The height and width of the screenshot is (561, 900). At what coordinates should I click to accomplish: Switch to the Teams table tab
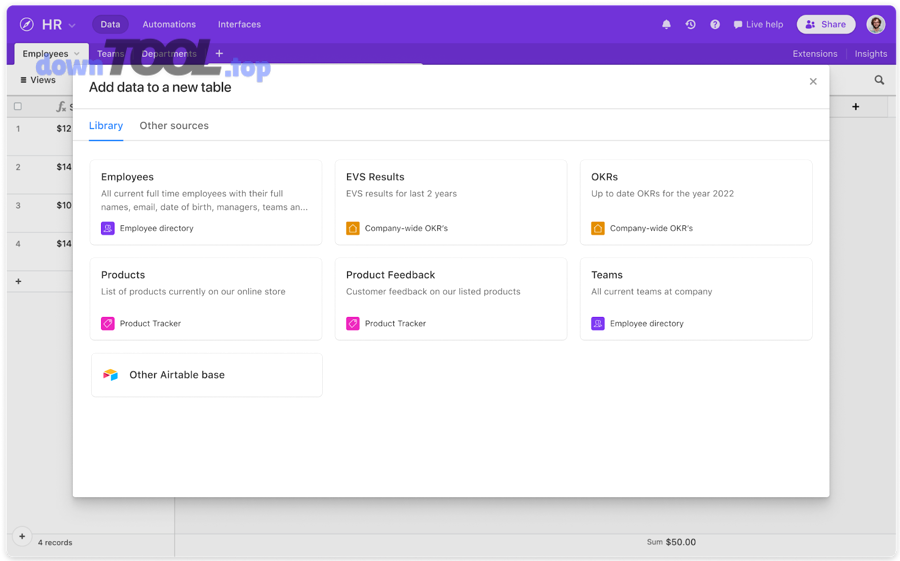click(x=110, y=53)
